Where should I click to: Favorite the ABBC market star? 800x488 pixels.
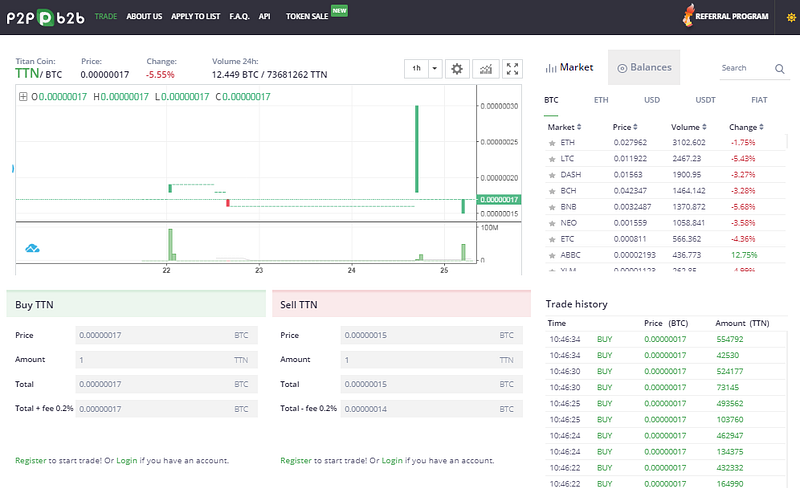[x=552, y=256]
